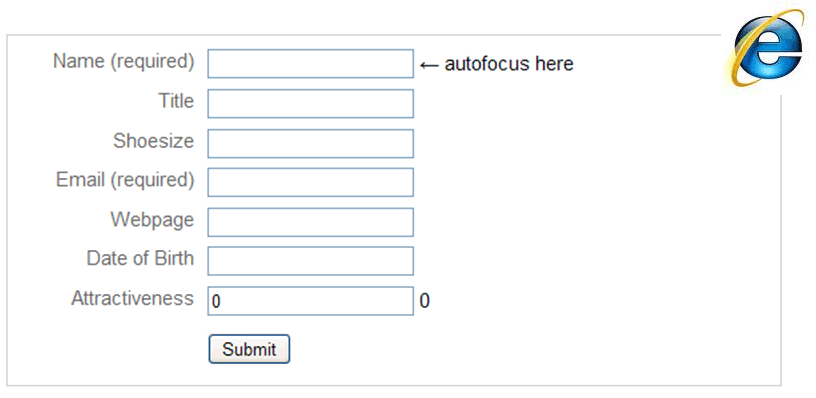Click the Title label text
Screen dimensions: 816x398
(x=176, y=100)
